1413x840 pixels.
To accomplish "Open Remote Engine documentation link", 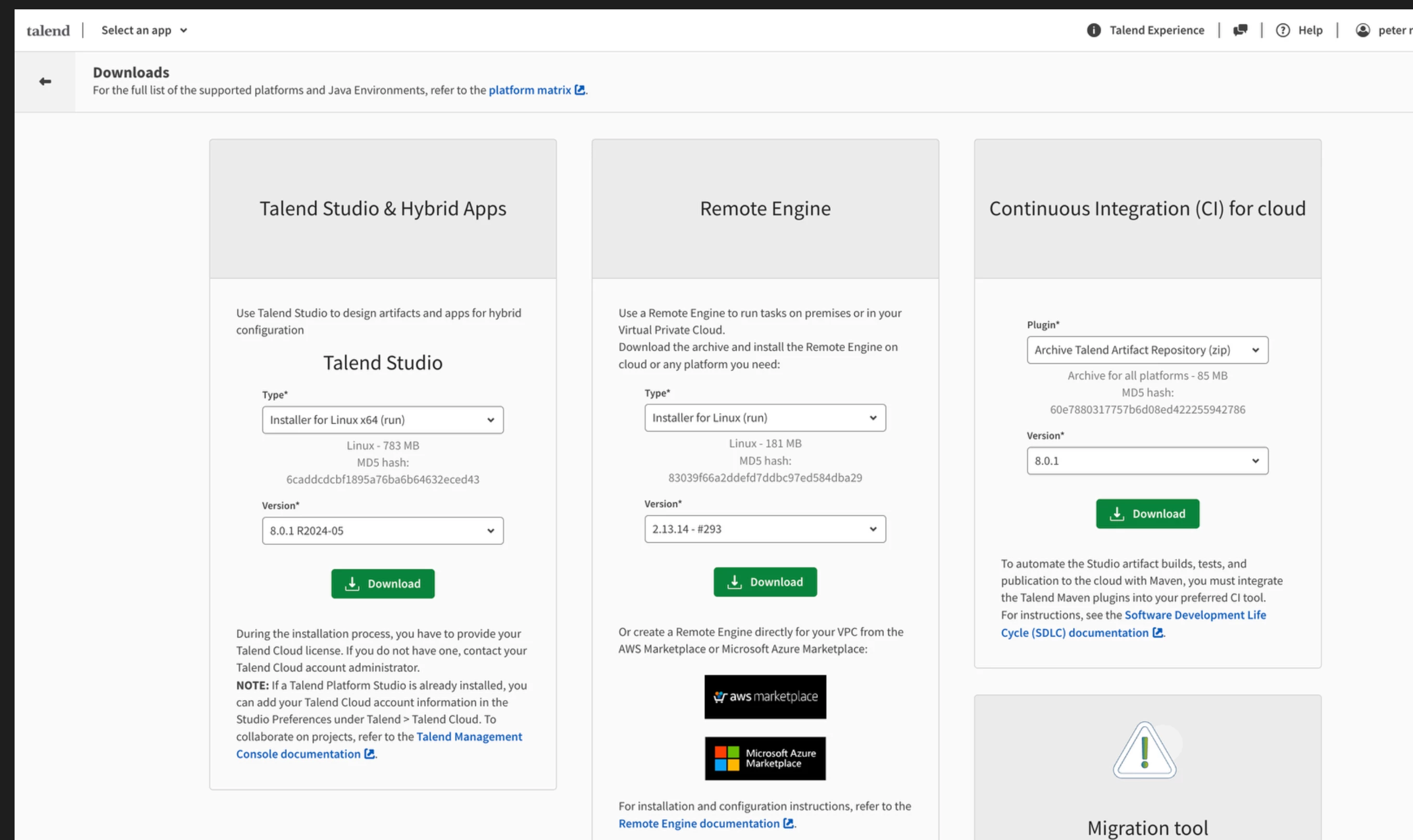I will [699, 823].
